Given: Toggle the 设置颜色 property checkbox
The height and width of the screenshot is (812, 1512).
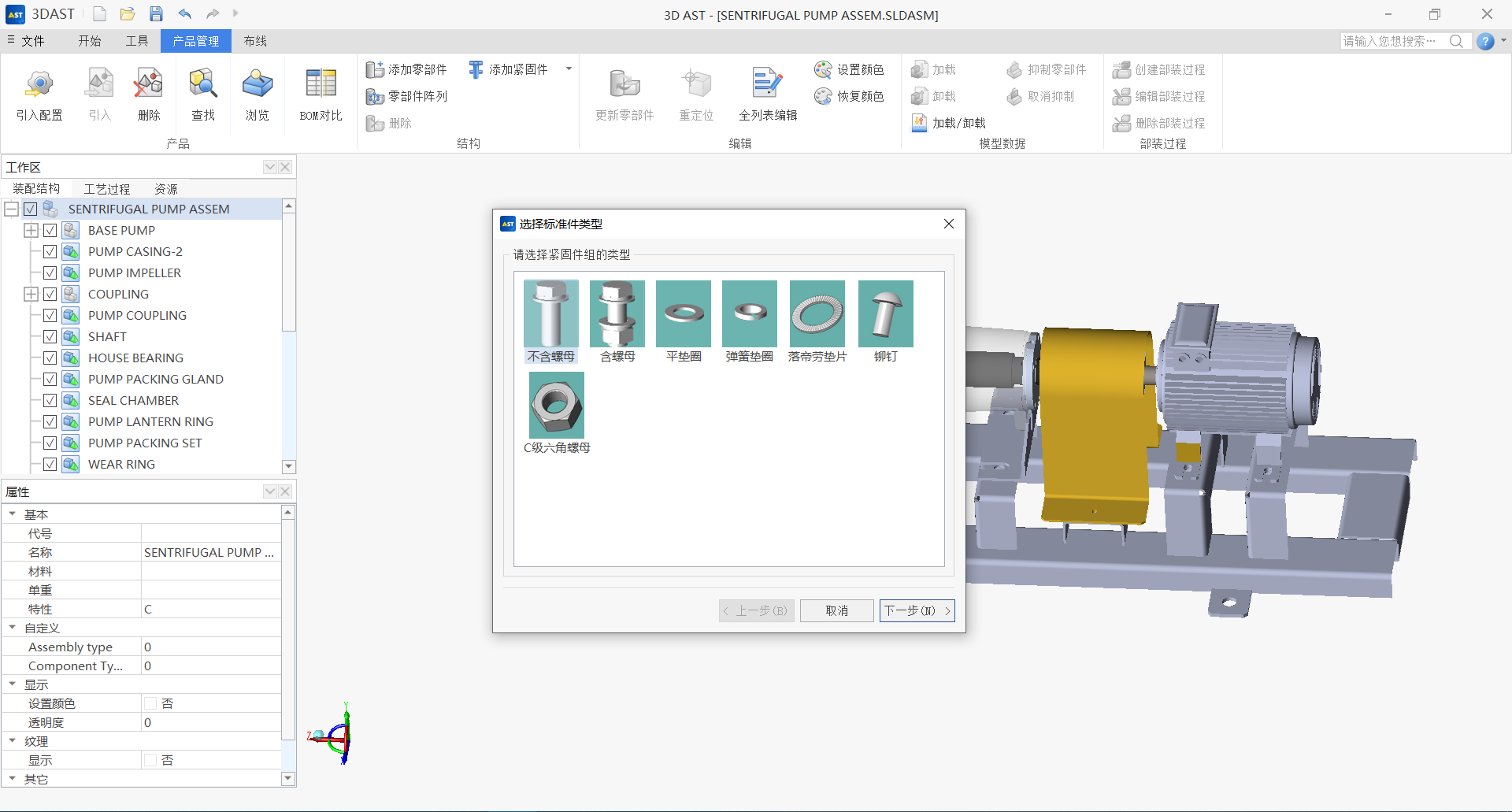Looking at the screenshot, I should pos(150,703).
